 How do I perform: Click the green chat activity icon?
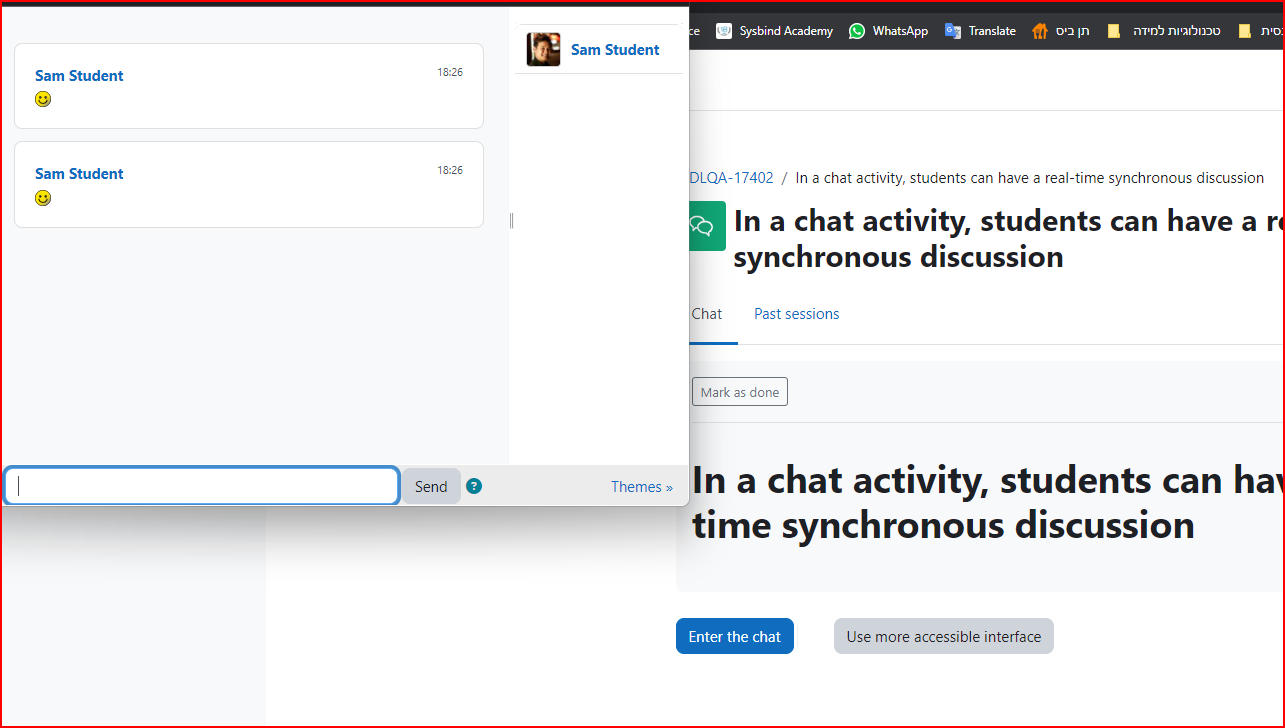click(707, 226)
